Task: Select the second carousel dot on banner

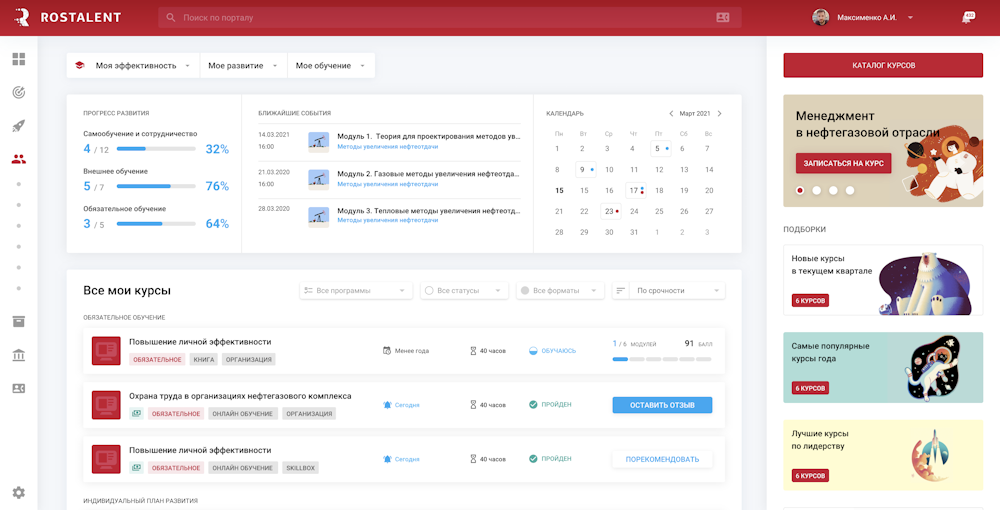Action: [x=816, y=190]
